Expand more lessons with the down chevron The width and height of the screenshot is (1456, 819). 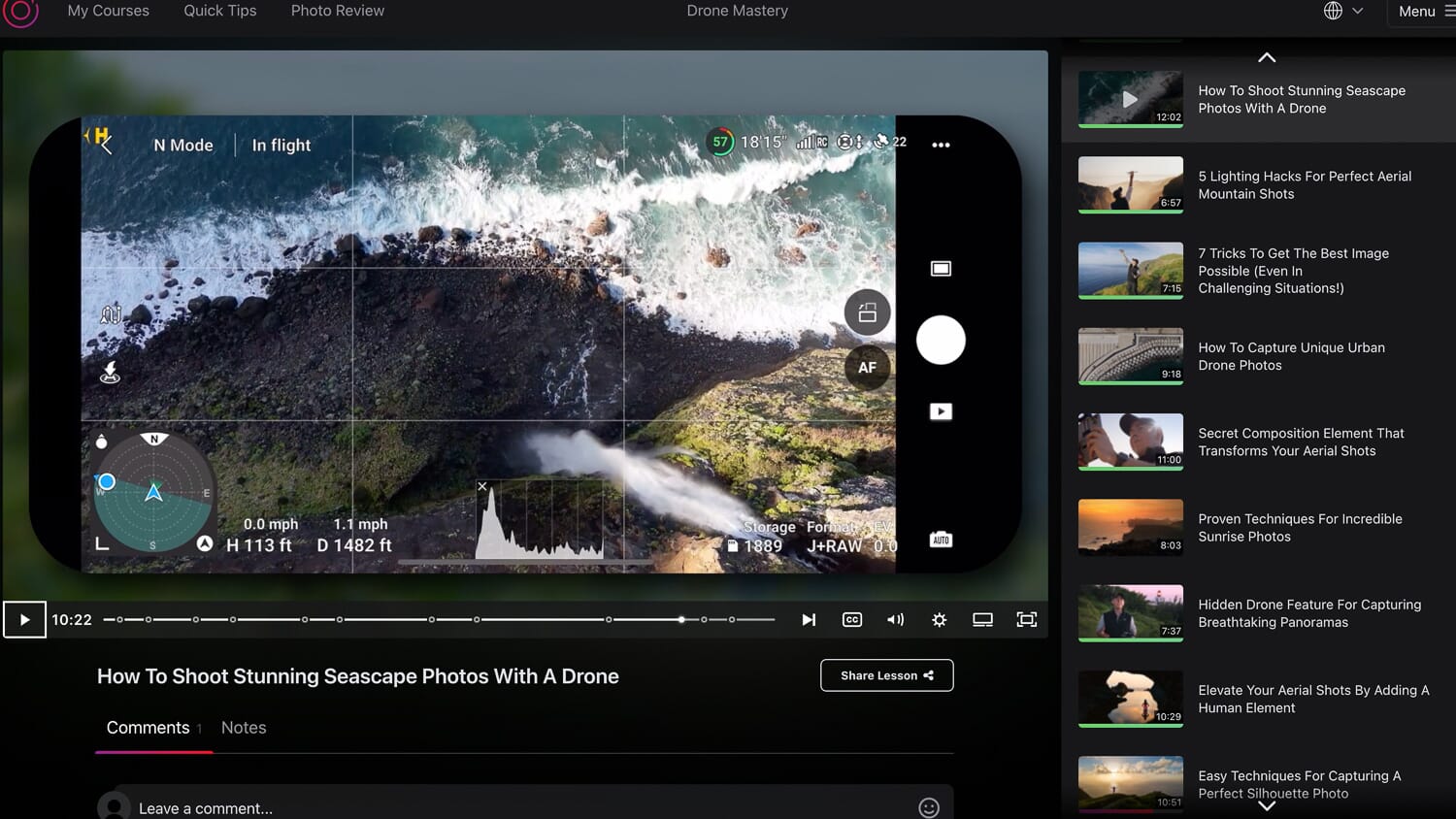coord(1266,805)
